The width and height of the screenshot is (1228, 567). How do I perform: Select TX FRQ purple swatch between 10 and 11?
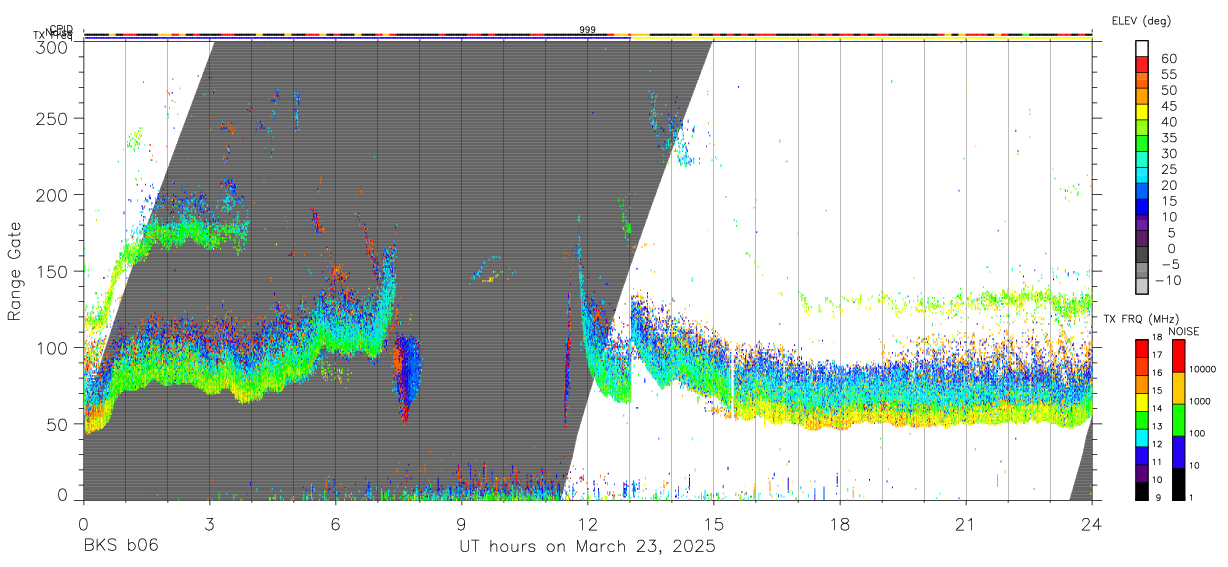tap(1142, 472)
